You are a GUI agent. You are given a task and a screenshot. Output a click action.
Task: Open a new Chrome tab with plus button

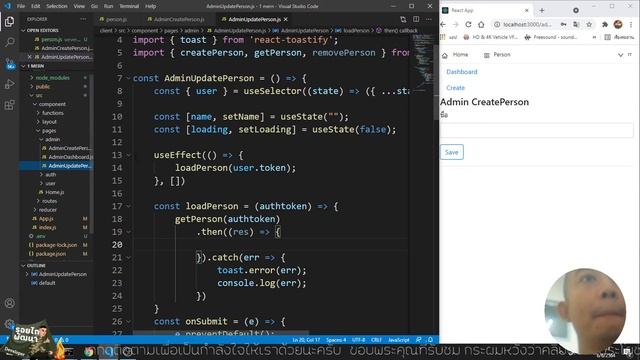(x=542, y=10)
